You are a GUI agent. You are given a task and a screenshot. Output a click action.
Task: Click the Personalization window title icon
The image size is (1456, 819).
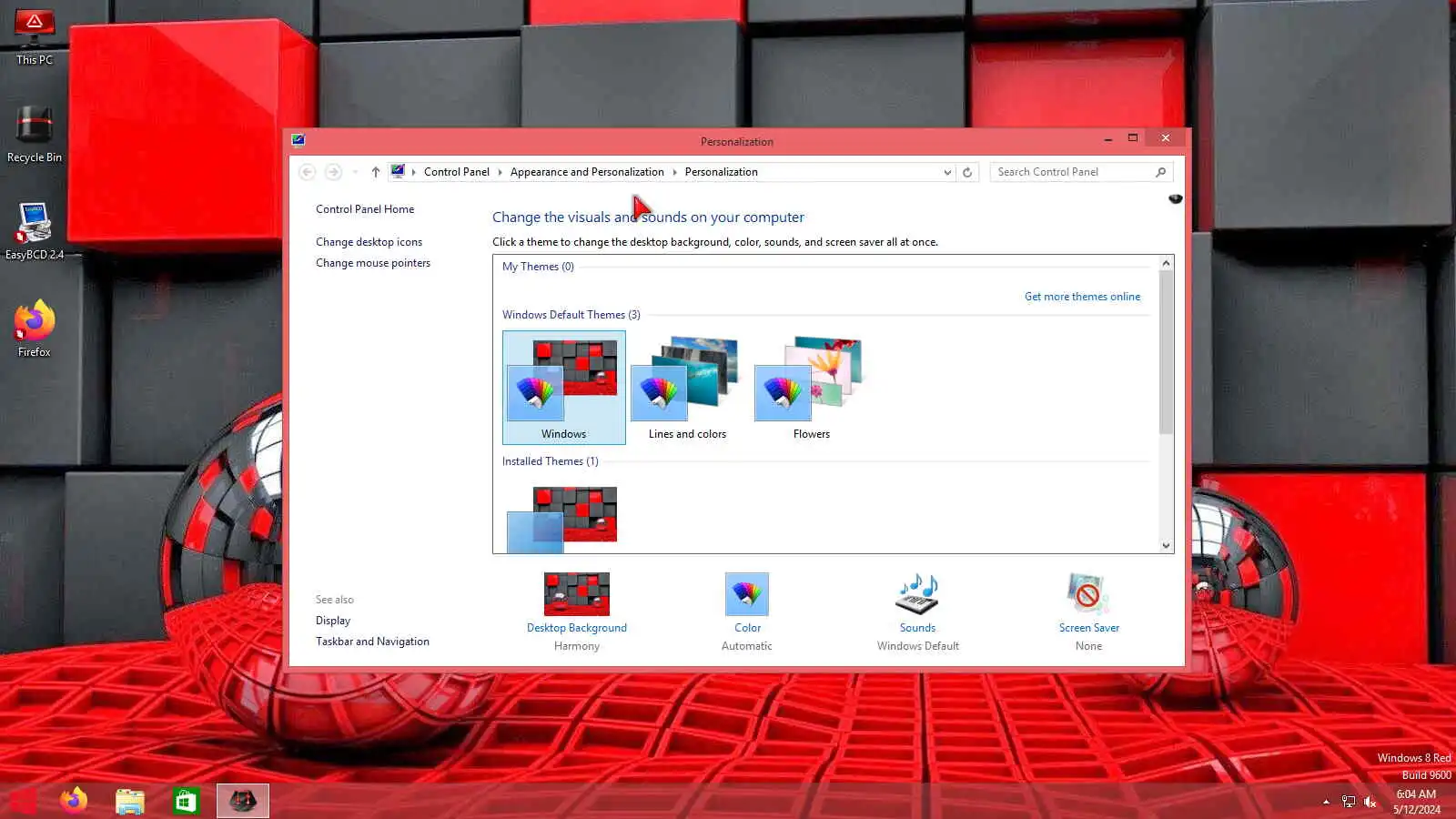298,140
